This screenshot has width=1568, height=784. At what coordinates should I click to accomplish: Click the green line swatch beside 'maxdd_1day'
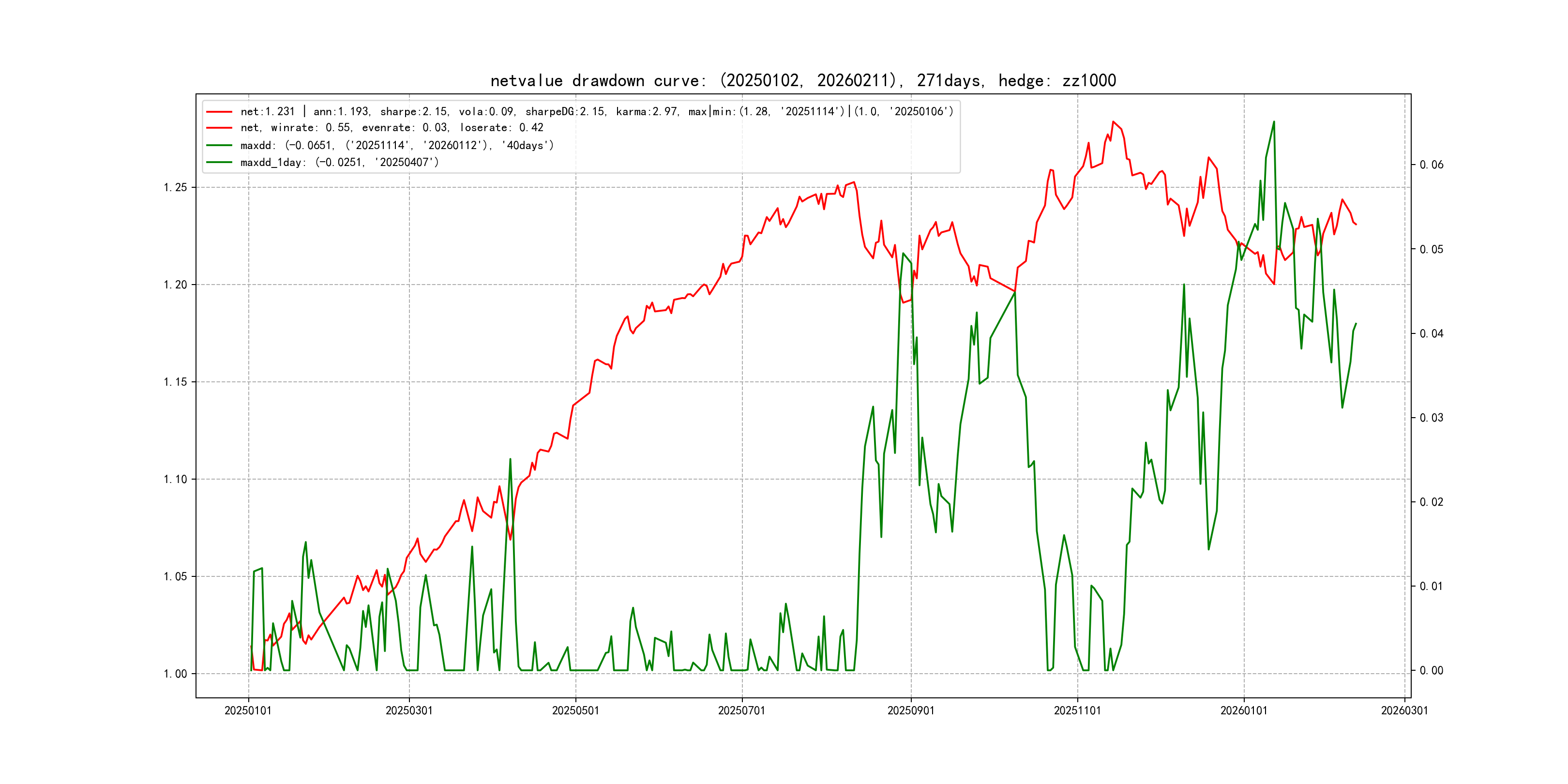pyautogui.click(x=219, y=163)
